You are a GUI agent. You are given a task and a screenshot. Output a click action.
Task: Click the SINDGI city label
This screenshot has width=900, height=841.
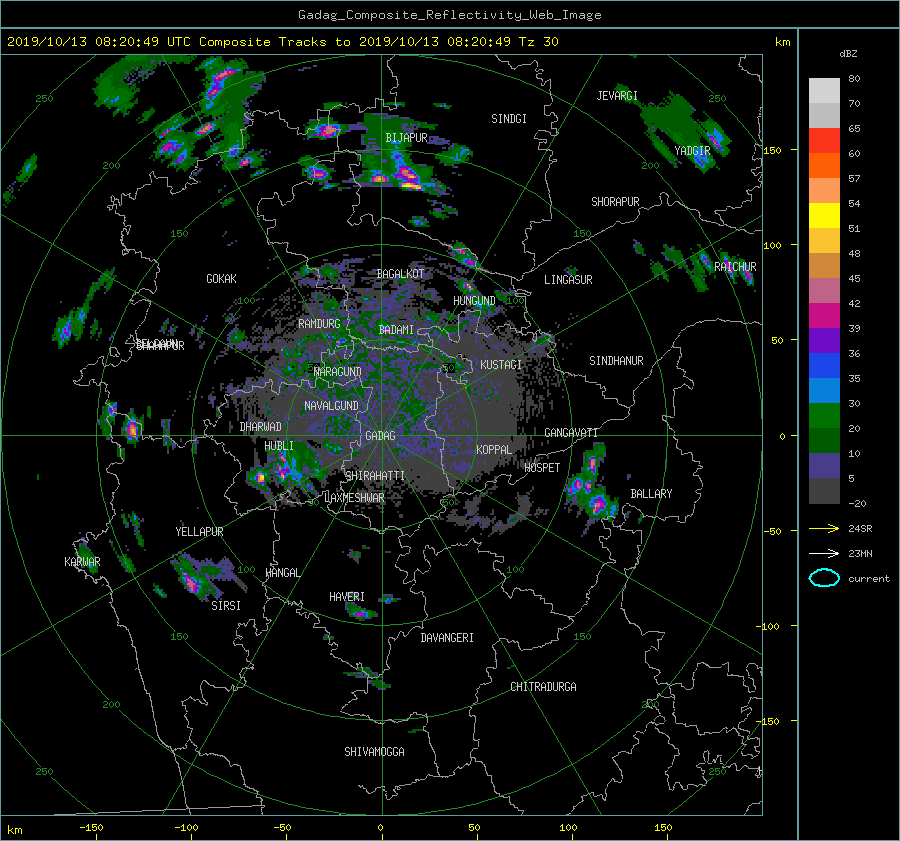(x=509, y=118)
